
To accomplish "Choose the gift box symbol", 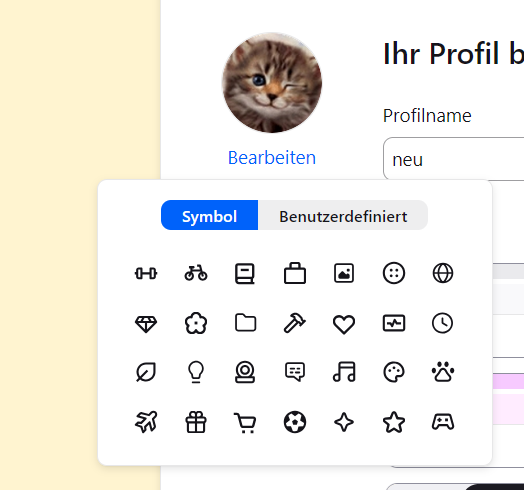I will [x=196, y=422].
